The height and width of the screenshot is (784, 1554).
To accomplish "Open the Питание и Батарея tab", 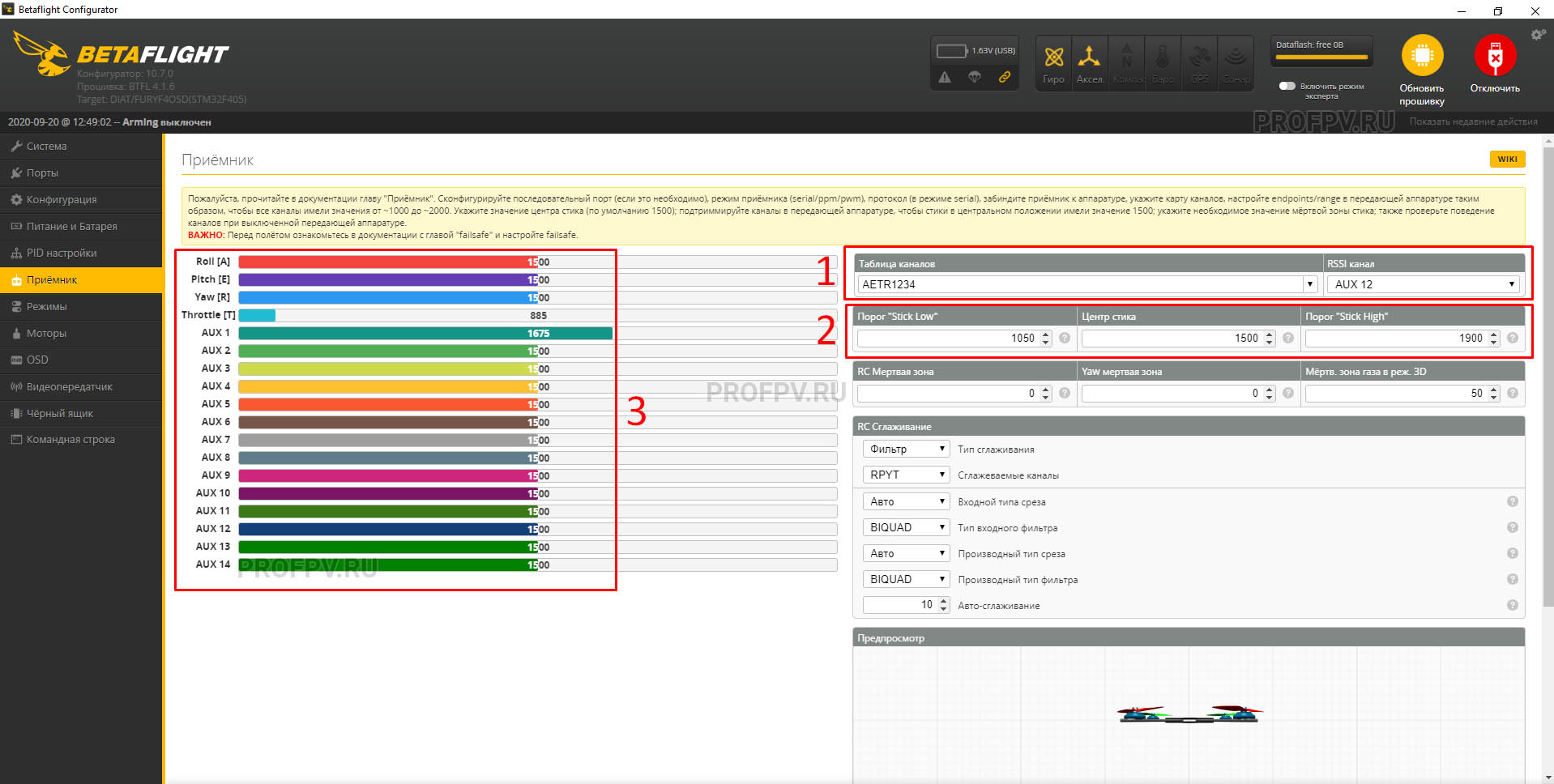I will click(x=81, y=227).
